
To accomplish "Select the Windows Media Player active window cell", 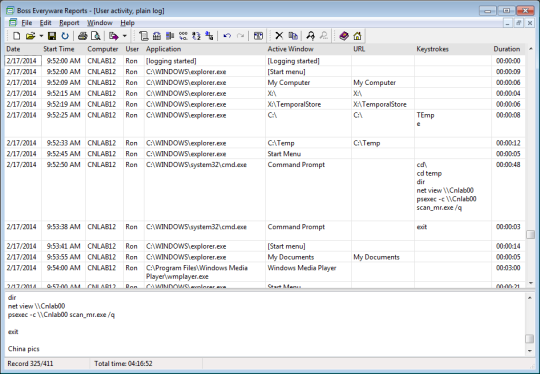I will 308,272.
